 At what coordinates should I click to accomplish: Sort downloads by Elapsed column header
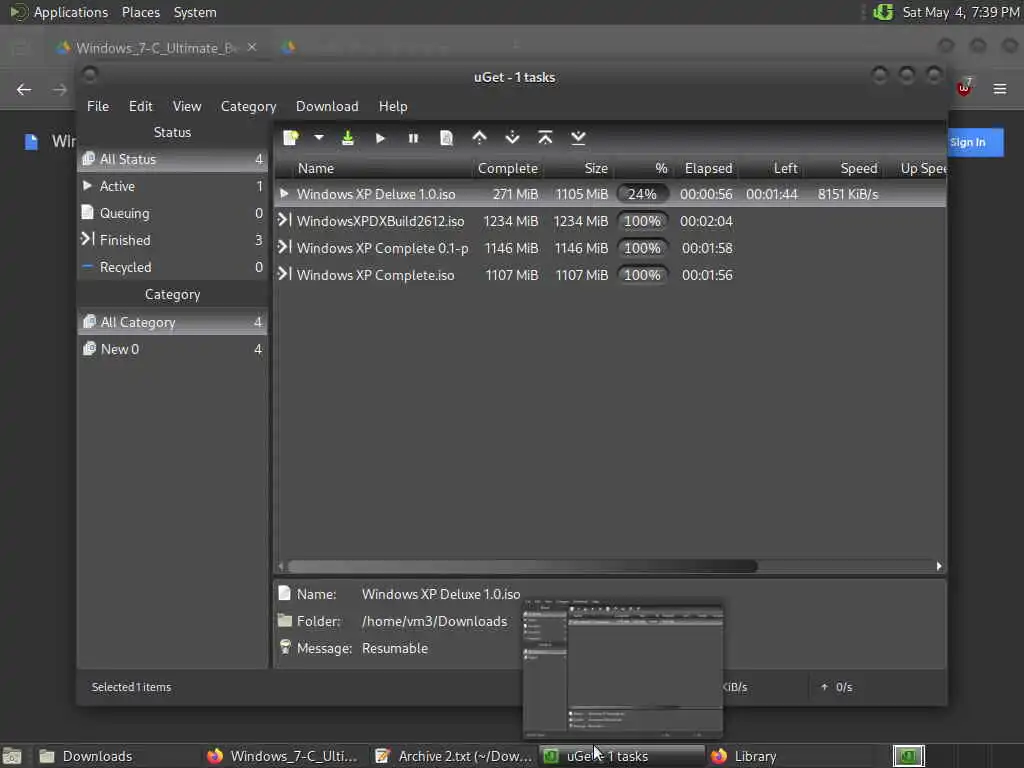coord(709,168)
